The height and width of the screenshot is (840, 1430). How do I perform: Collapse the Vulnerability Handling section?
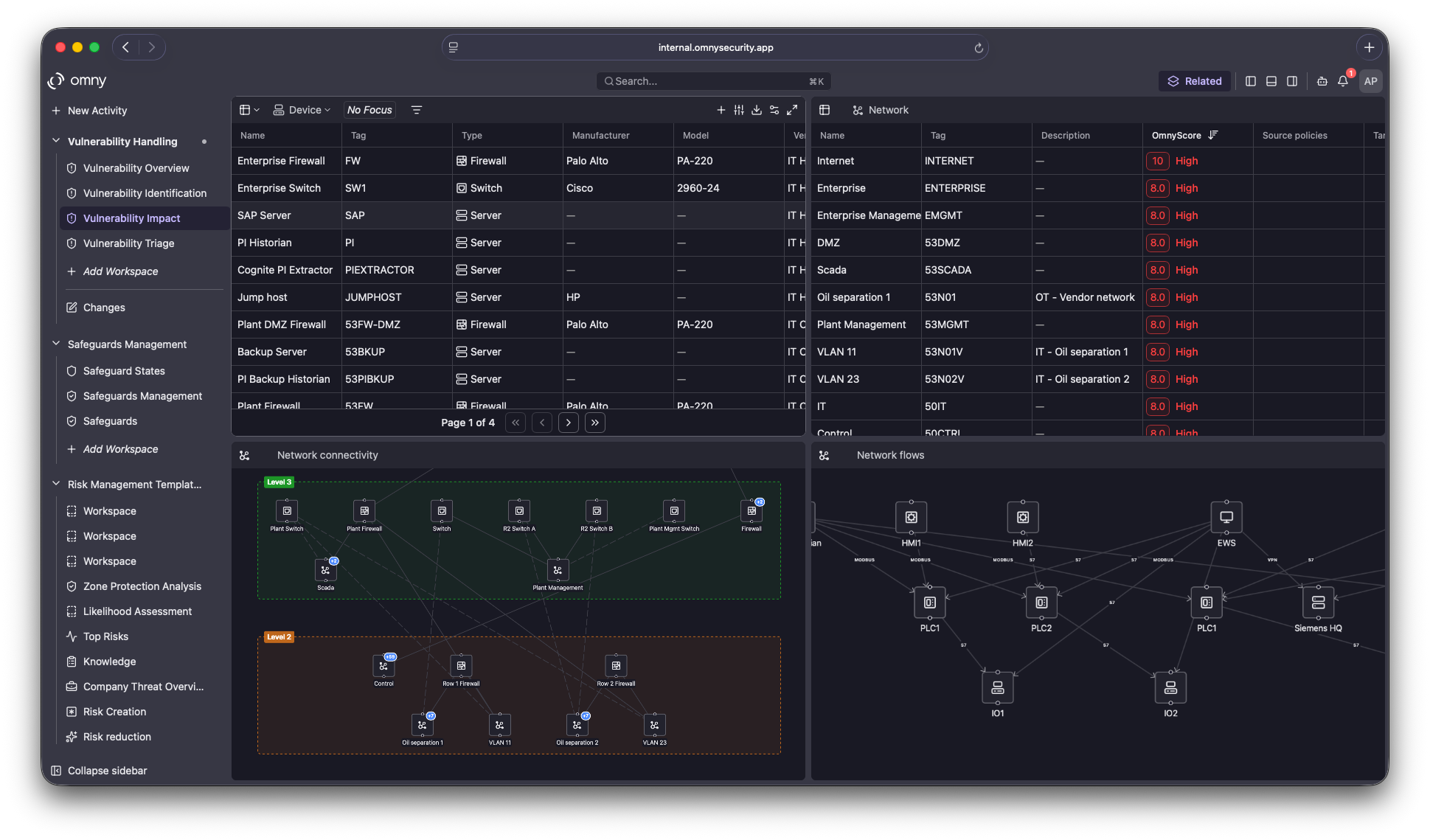(x=56, y=141)
